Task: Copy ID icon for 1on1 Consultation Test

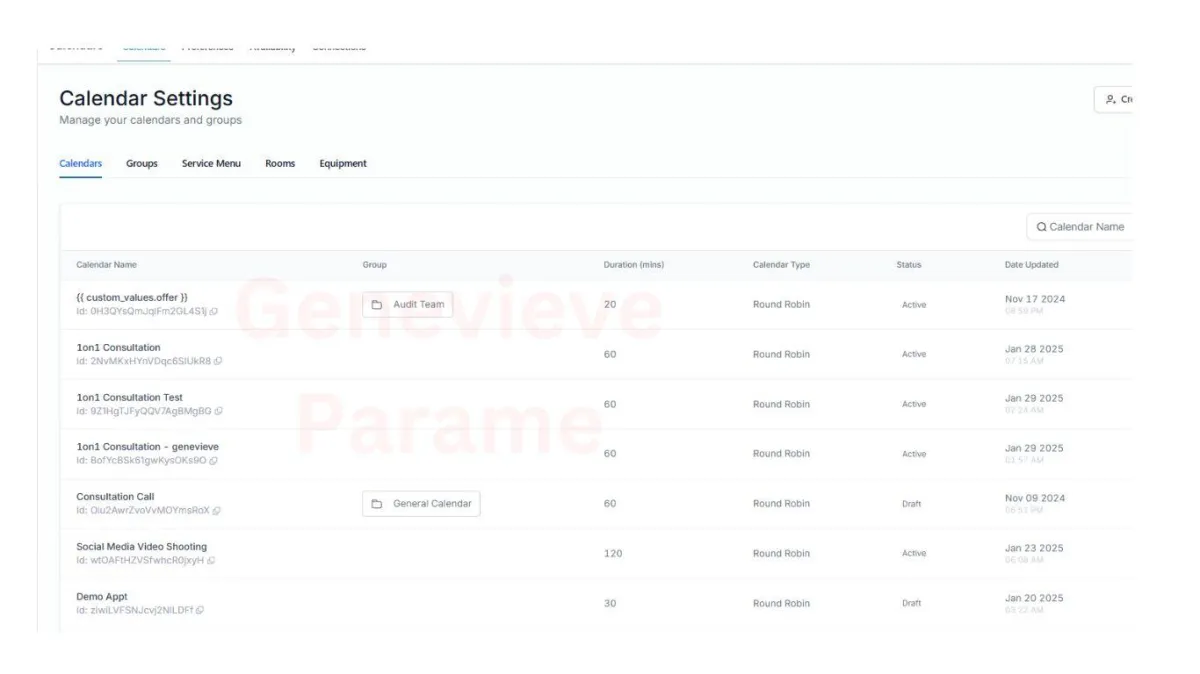Action: click(x=219, y=411)
